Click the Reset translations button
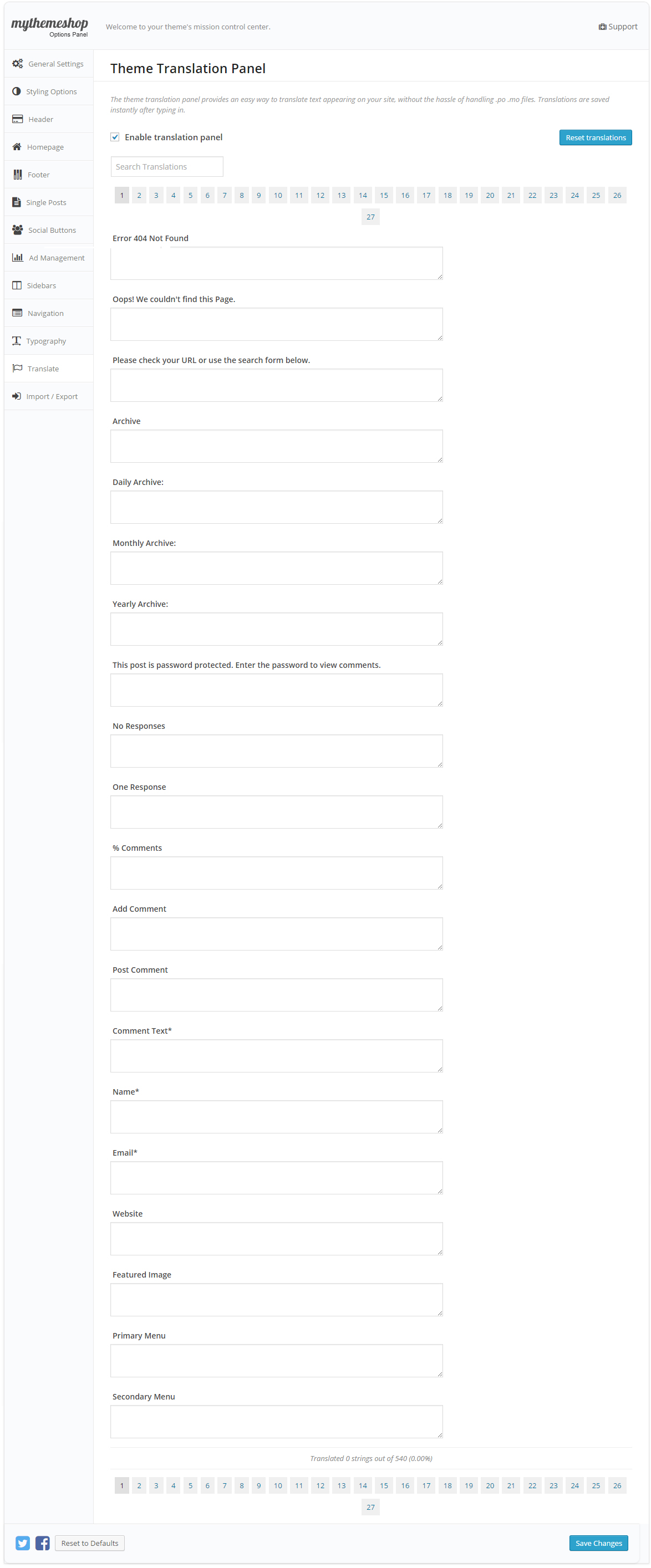The width and height of the screenshot is (651, 1568). coord(595,137)
